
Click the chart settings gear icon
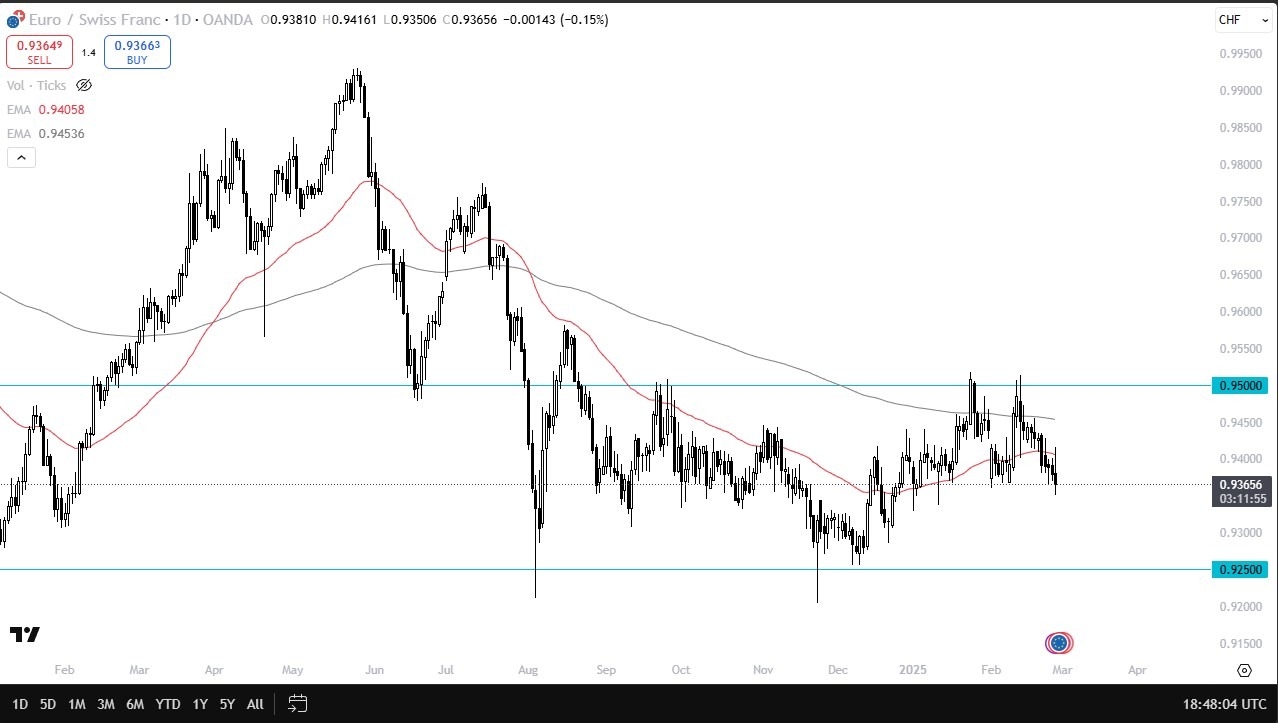tap(1244, 670)
